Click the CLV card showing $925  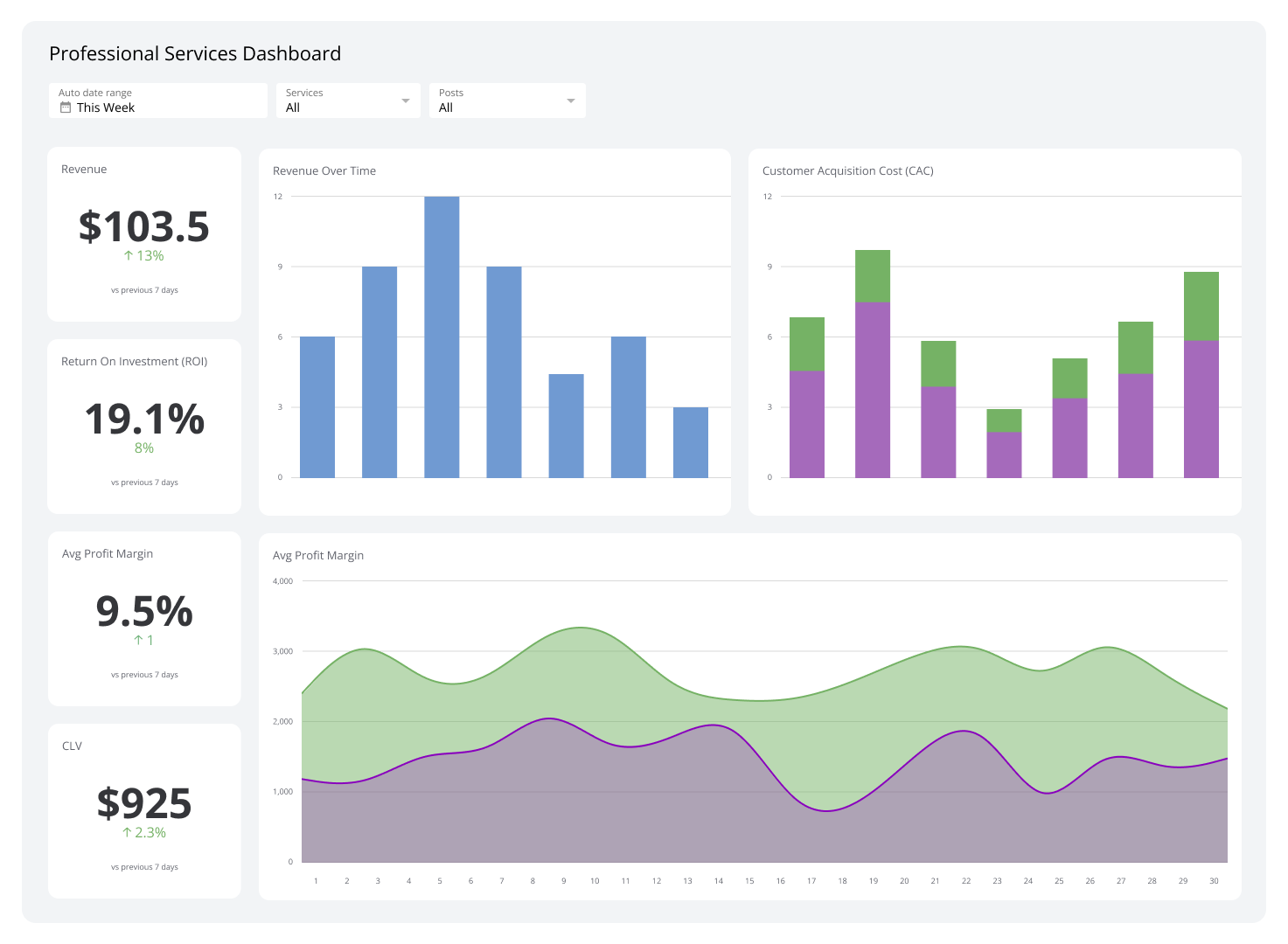point(144,809)
